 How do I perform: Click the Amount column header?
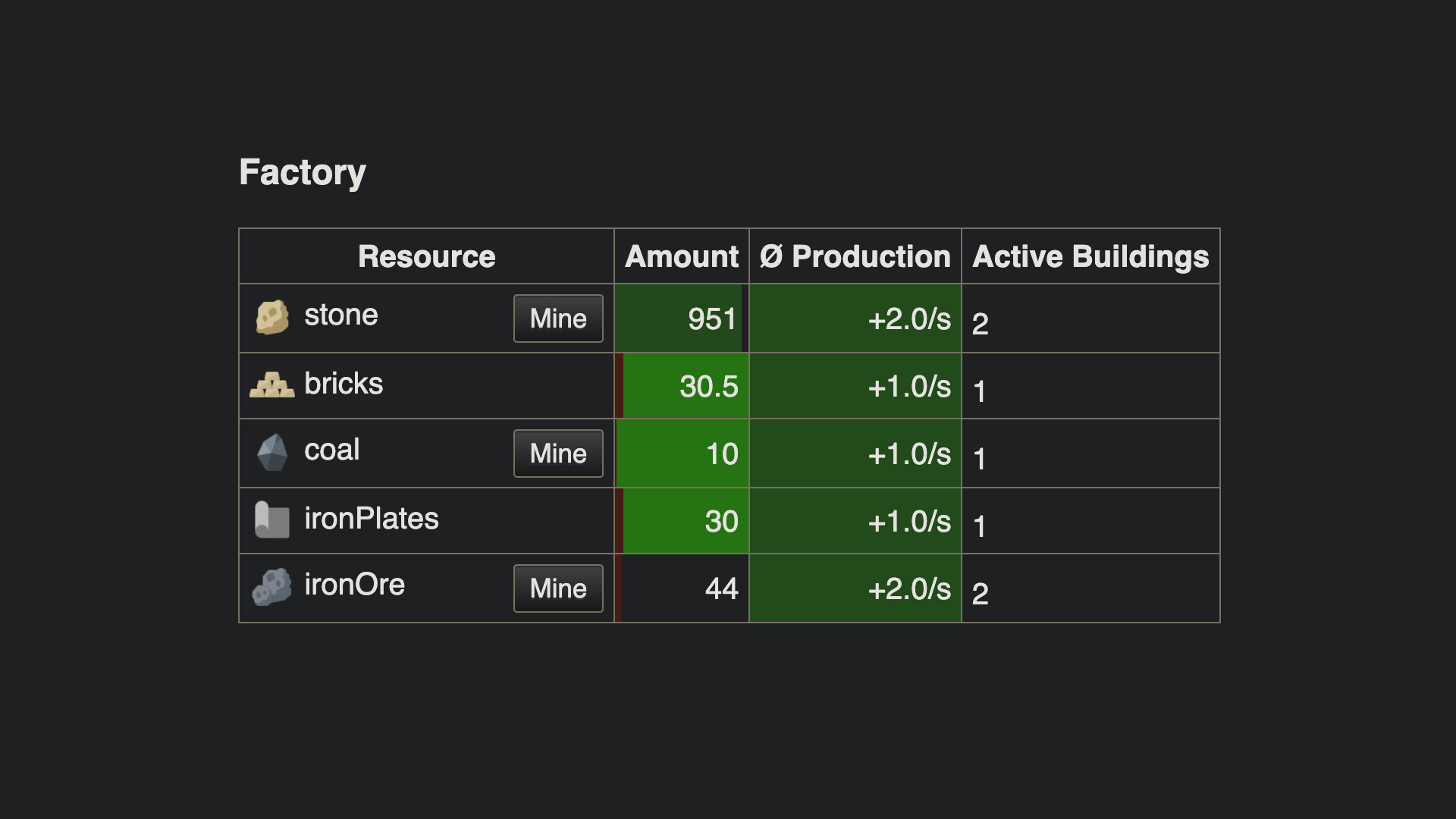tap(680, 256)
